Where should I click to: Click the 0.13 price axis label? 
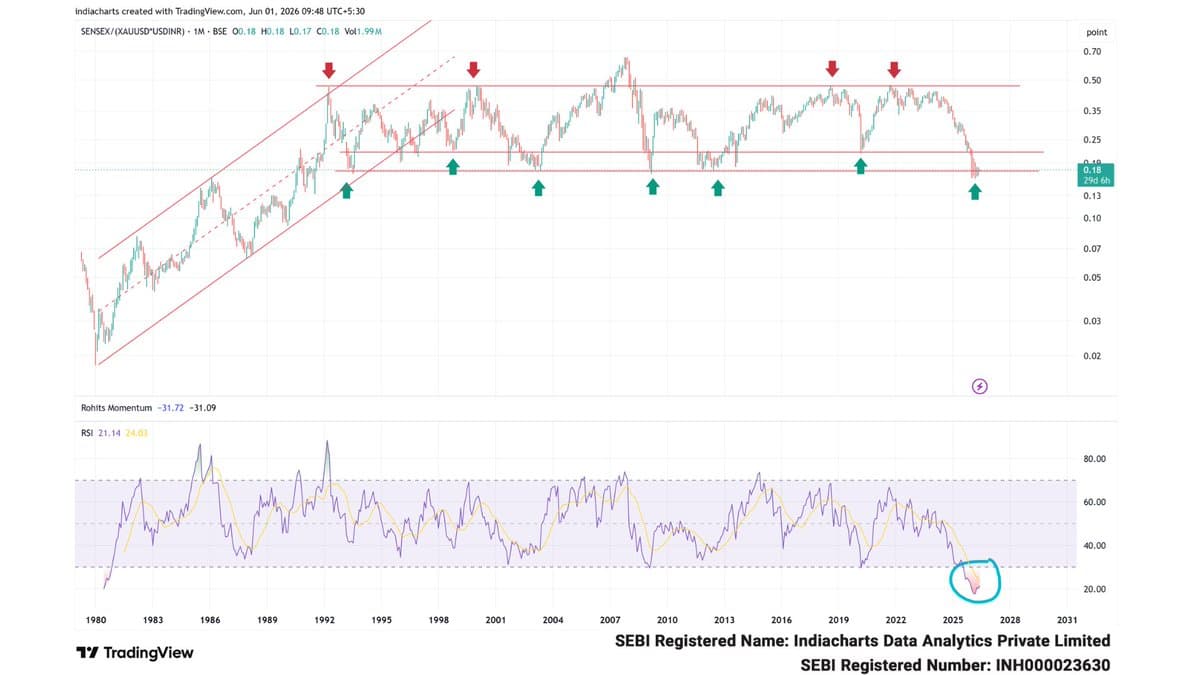pos(1092,196)
